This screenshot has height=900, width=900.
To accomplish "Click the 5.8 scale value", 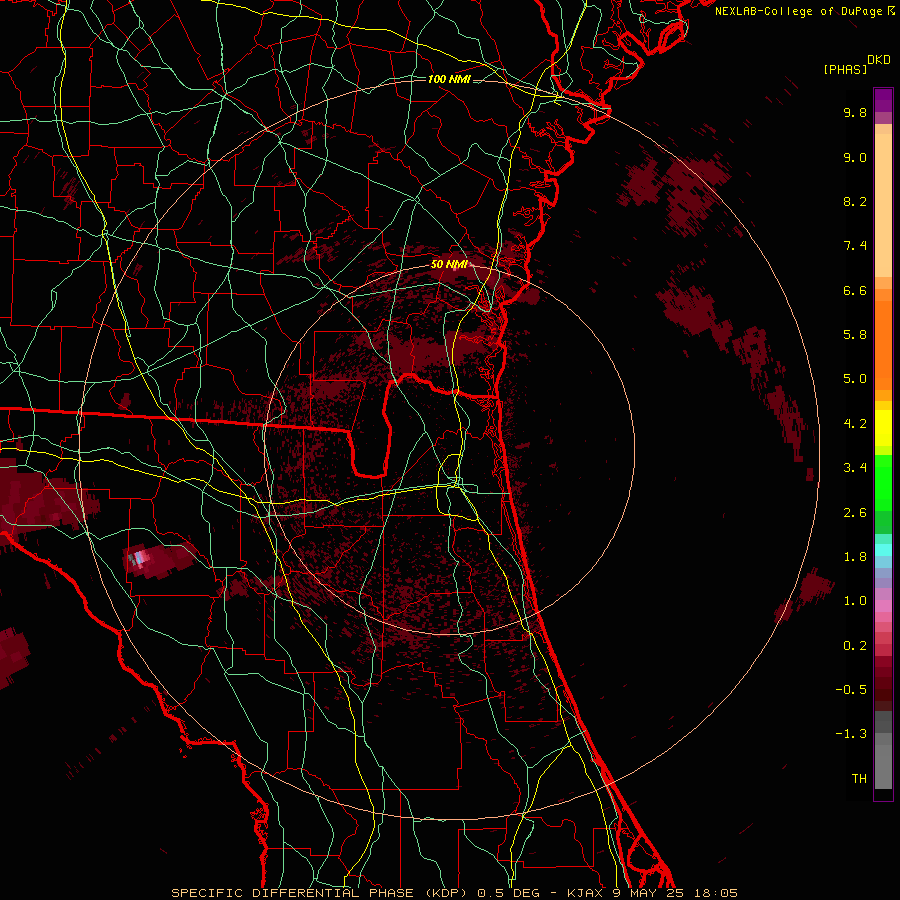I will (x=855, y=335).
